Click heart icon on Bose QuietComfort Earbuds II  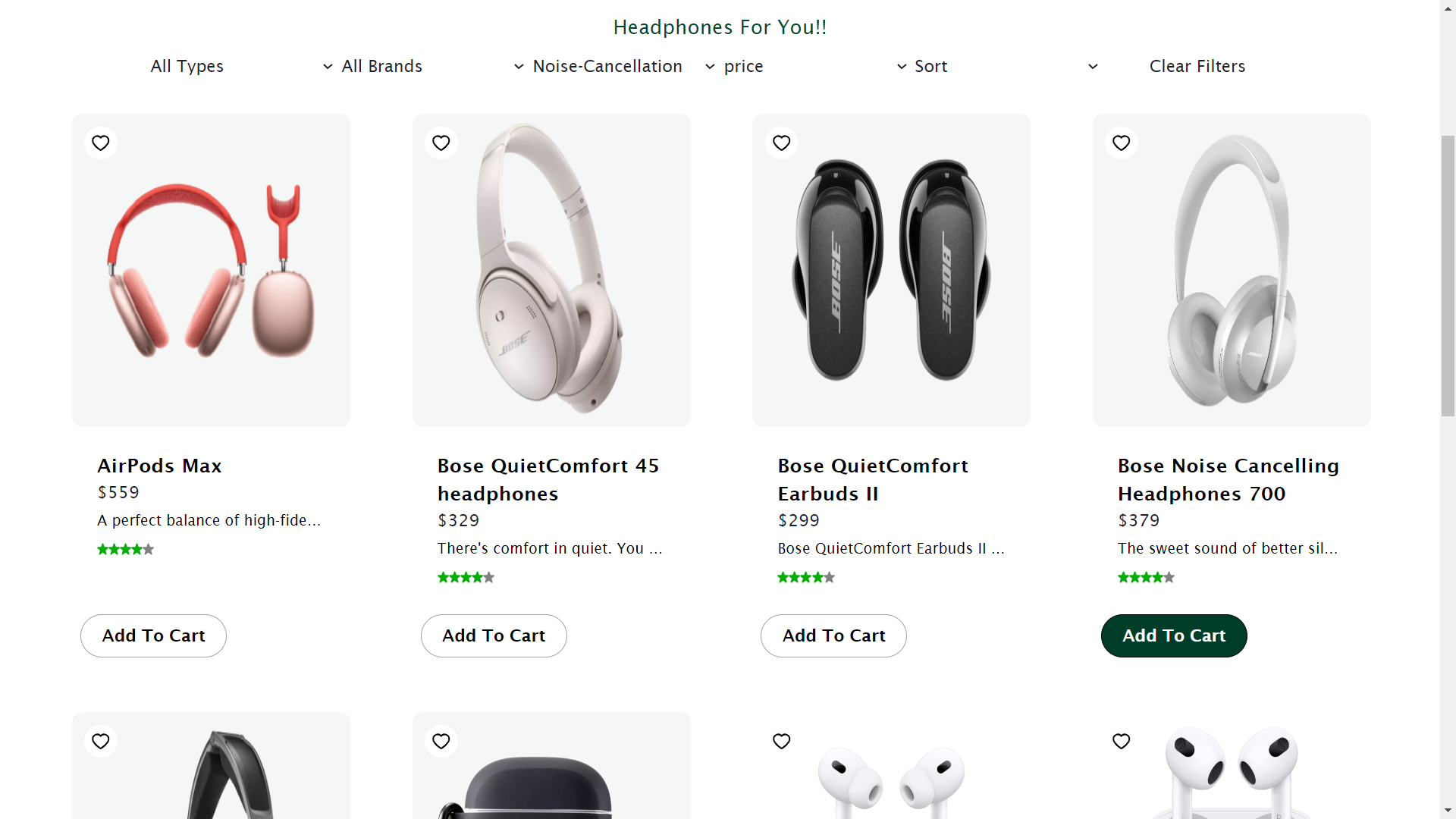[x=782, y=143]
